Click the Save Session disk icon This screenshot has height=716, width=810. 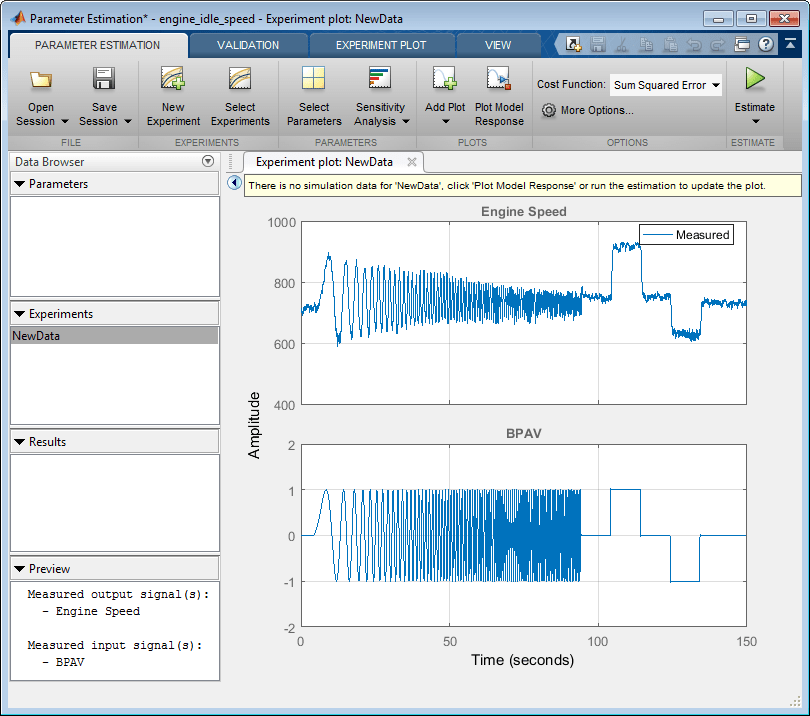pyautogui.click(x=104, y=80)
